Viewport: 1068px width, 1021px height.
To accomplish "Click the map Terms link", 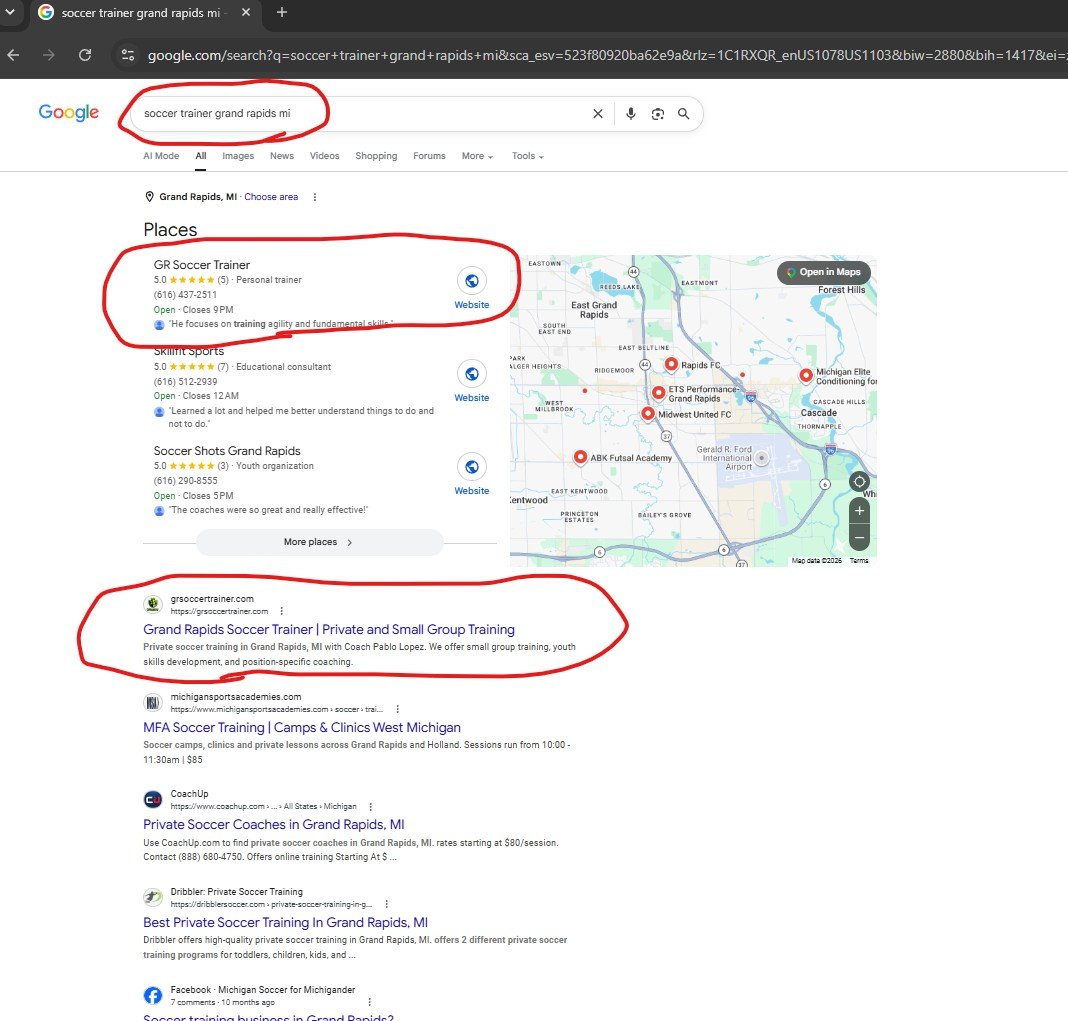I will tap(859, 561).
